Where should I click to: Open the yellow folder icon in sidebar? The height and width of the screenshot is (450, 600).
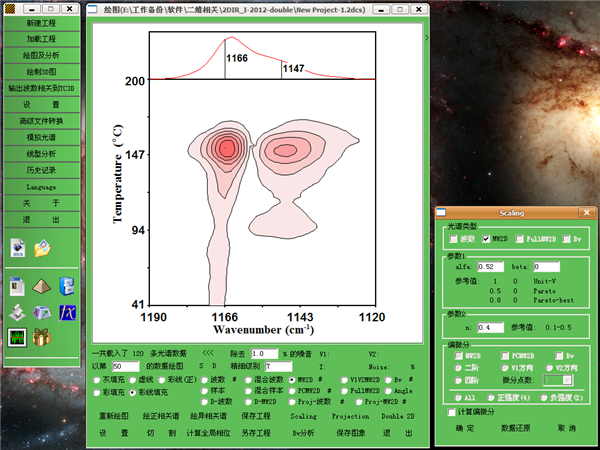[42, 248]
